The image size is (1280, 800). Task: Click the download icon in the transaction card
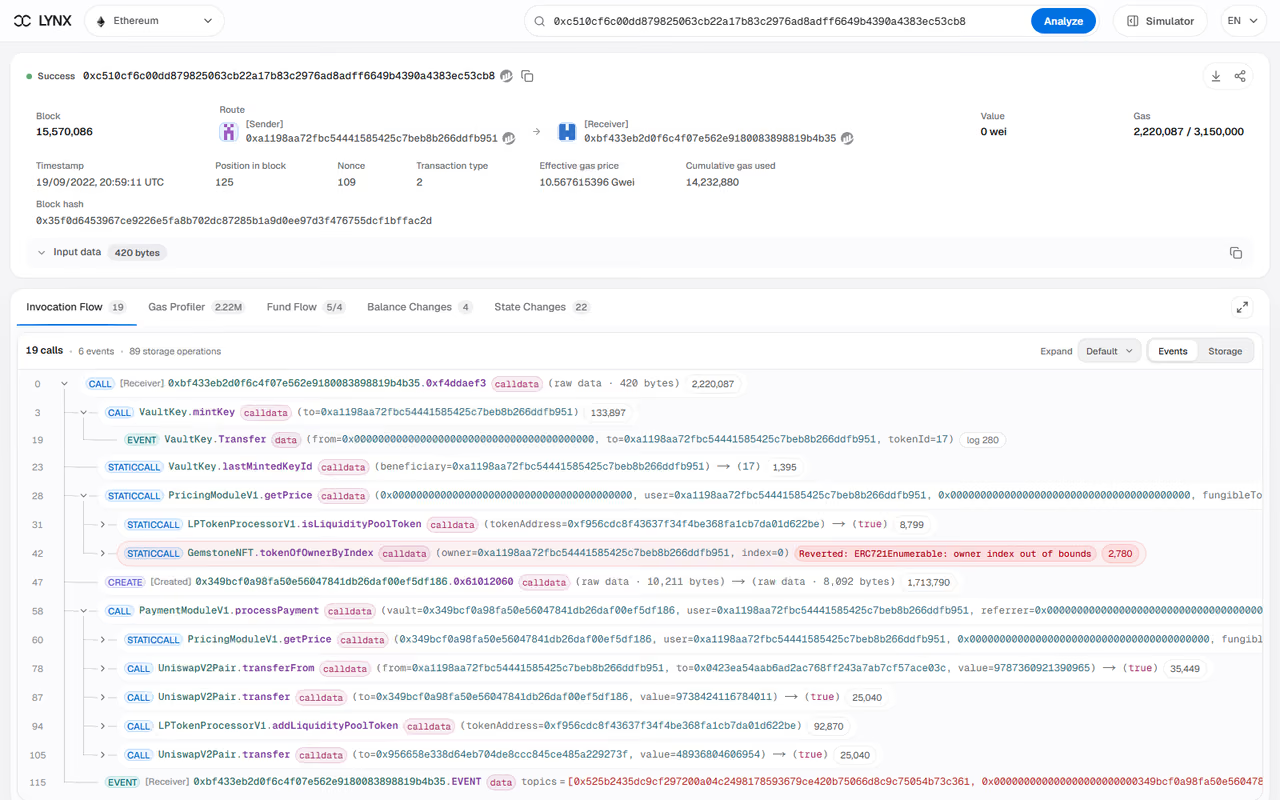1216,76
